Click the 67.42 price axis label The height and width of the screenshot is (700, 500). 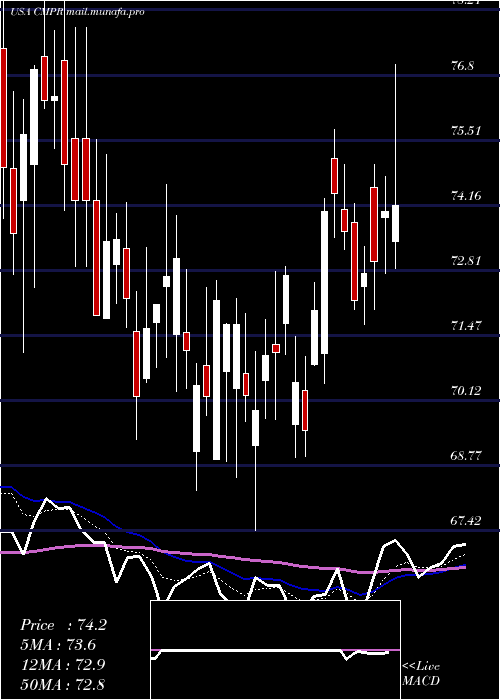point(466,520)
